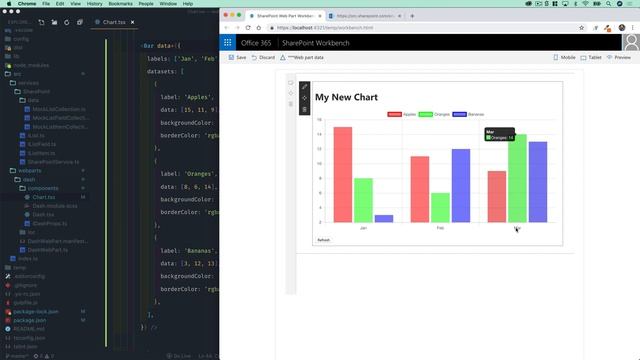Click the move web part icon
The image size is (640, 360).
click(304, 98)
